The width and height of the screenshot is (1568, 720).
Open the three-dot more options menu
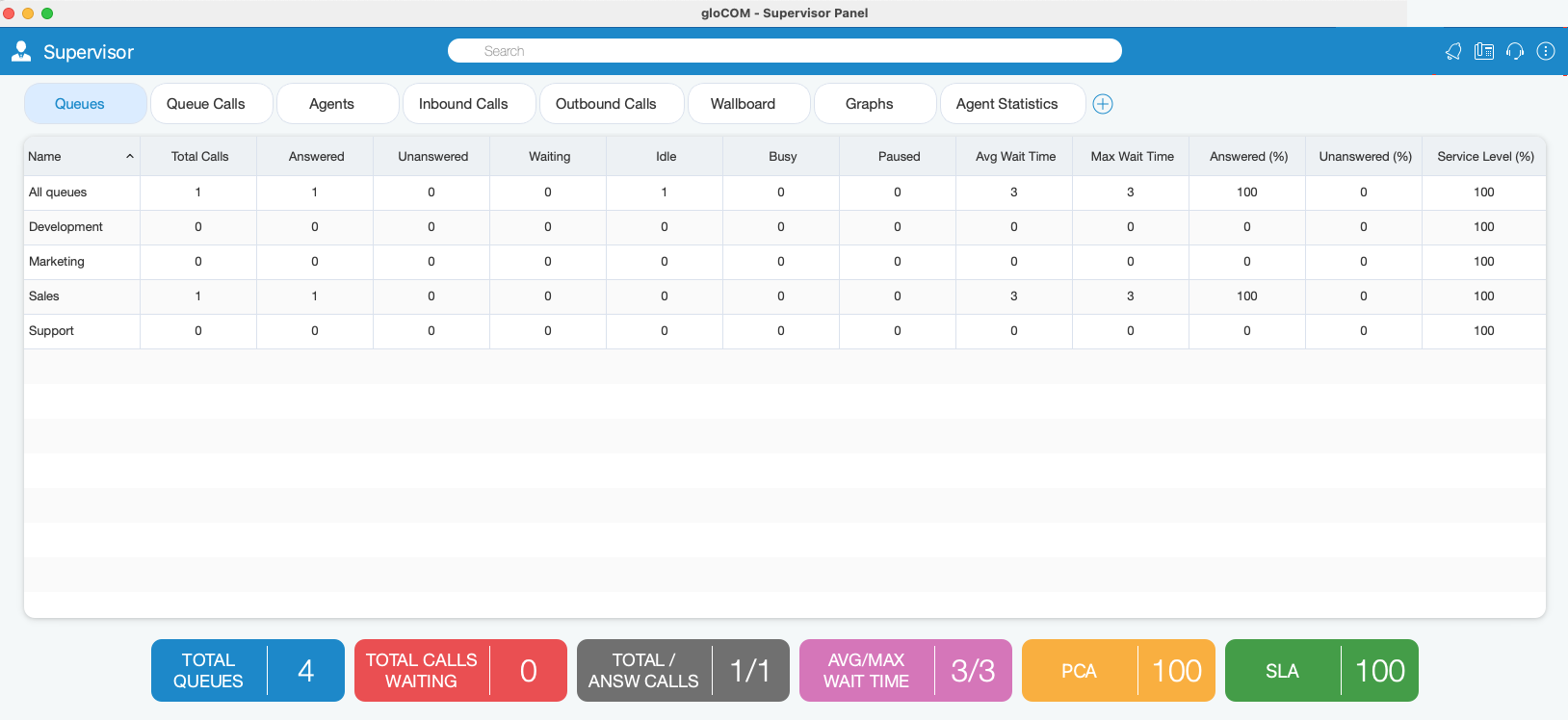click(1546, 52)
